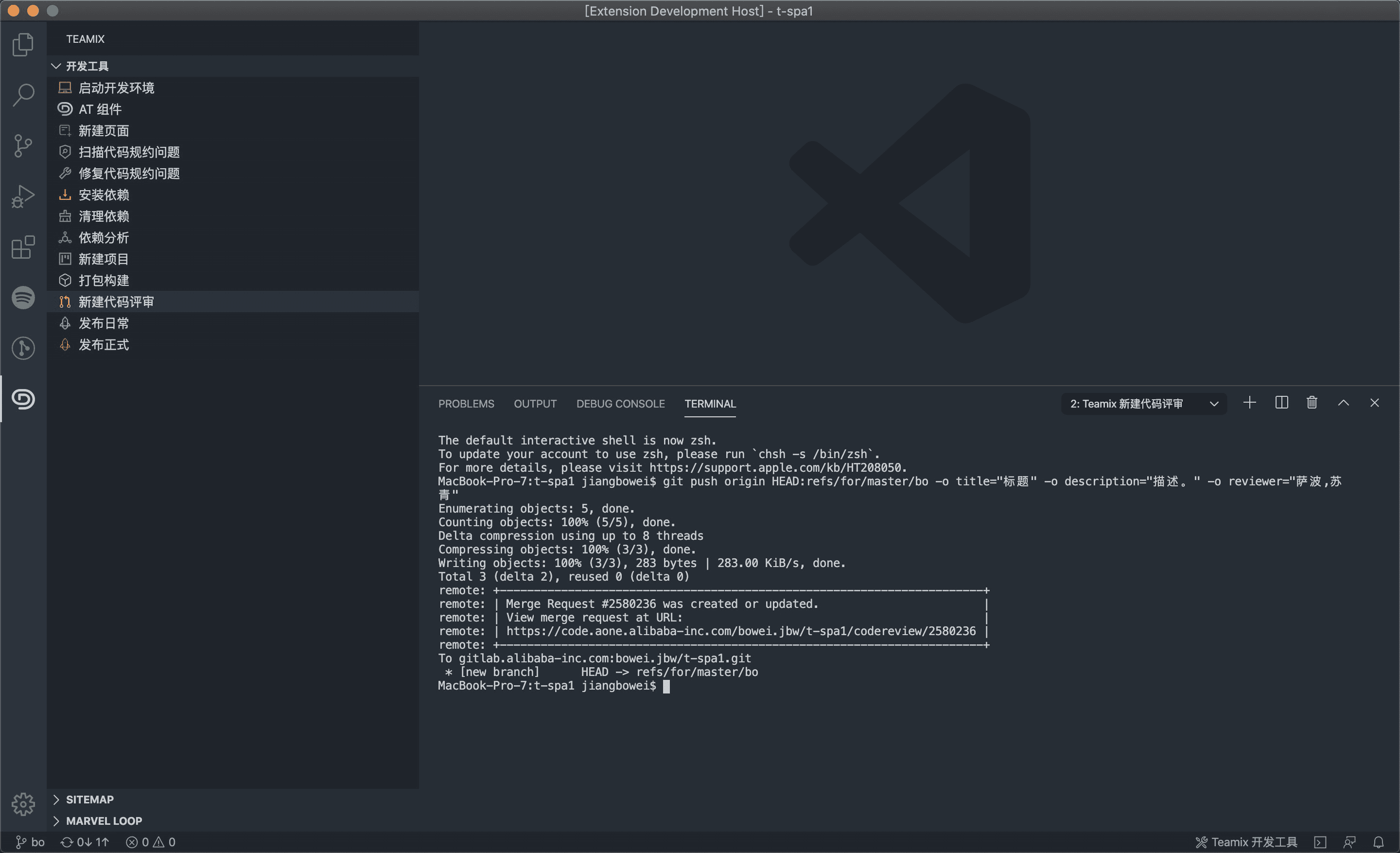Open the Manage gear icon
The width and height of the screenshot is (1400, 853).
[23, 803]
